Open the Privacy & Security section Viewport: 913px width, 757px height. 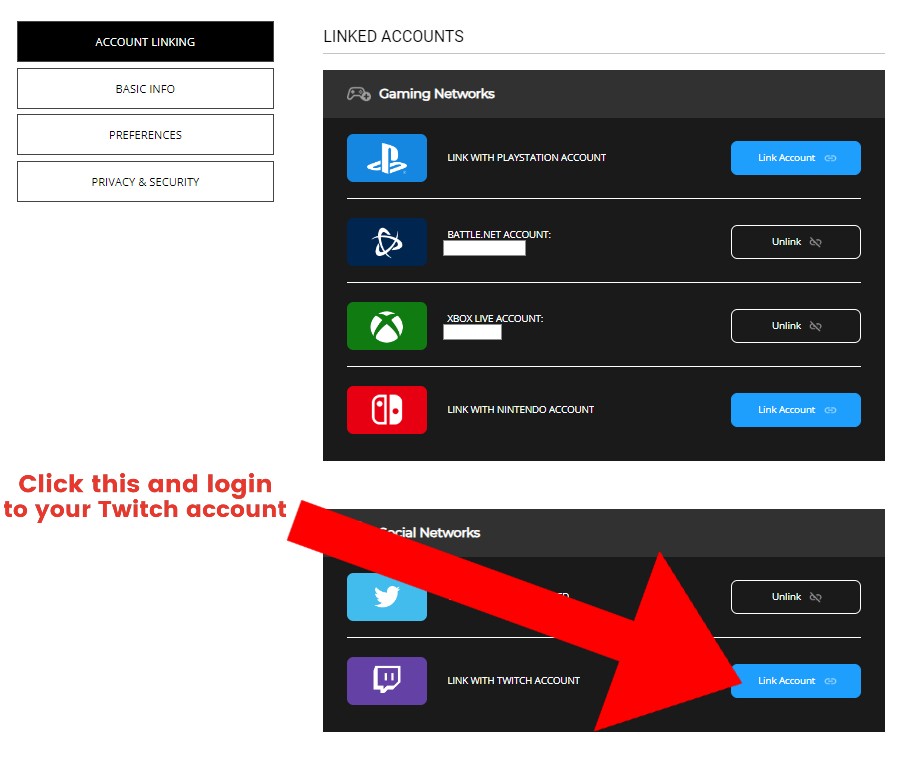tap(145, 182)
